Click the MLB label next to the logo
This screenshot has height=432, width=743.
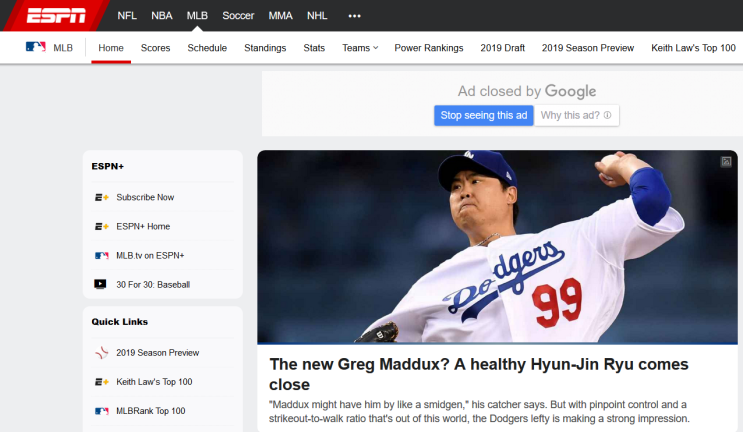pos(63,48)
